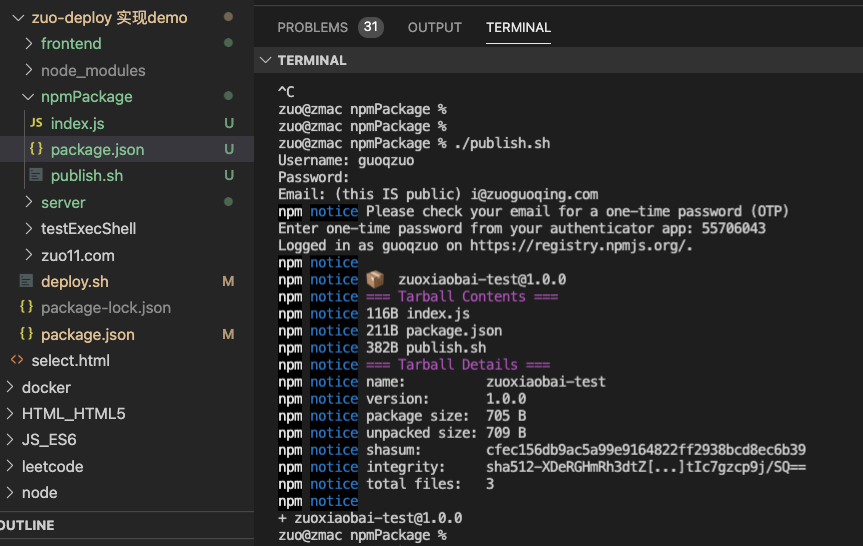Click the modified dot beside frontend

[228, 43]
